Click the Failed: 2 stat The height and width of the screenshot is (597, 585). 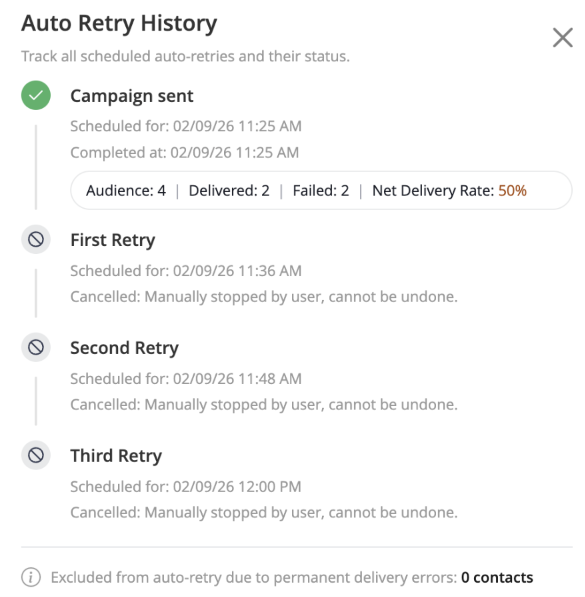[x=321, y=190]
